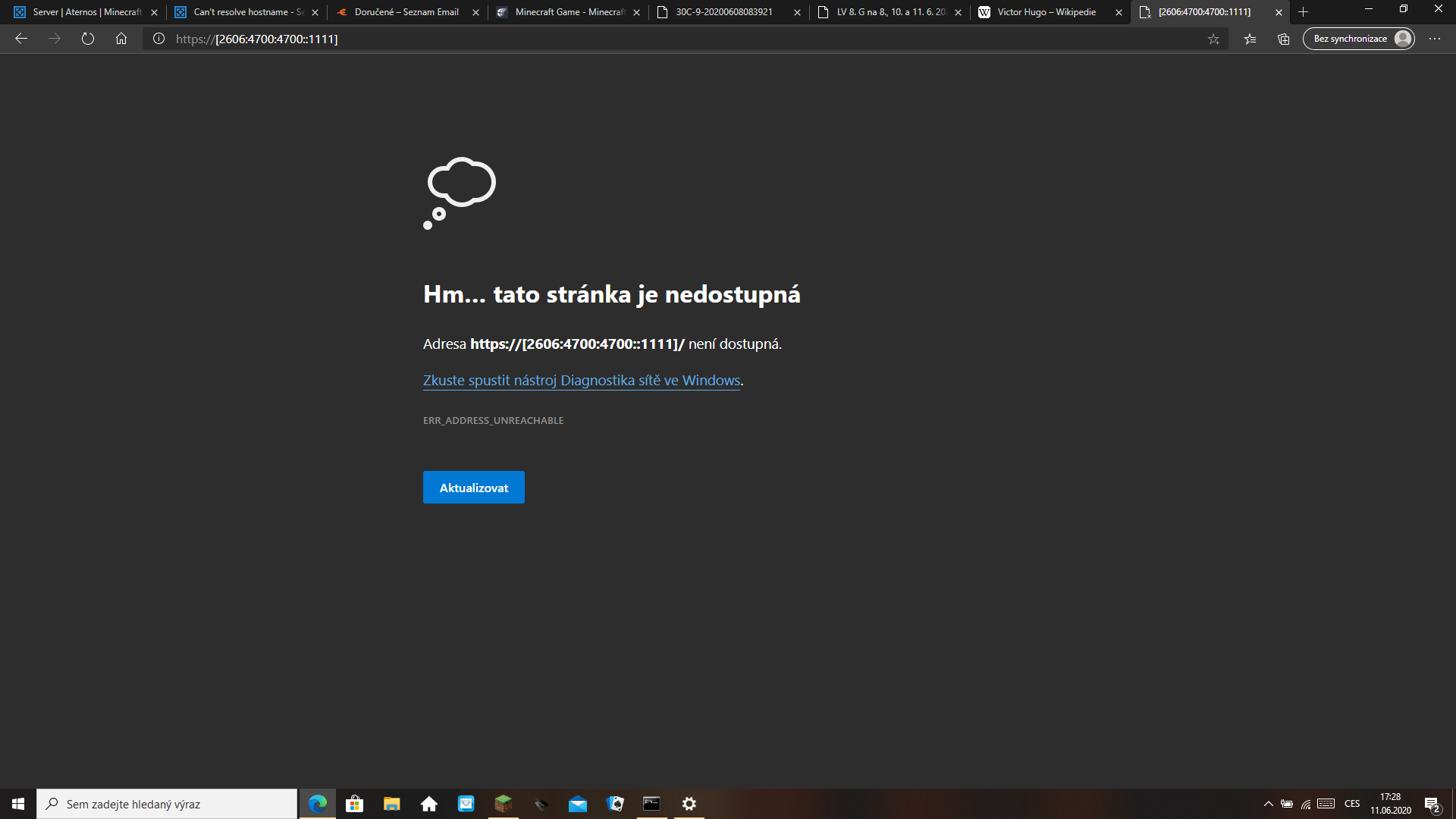
Task: Open the battery status tray icon
Action: click(1287, 804)
